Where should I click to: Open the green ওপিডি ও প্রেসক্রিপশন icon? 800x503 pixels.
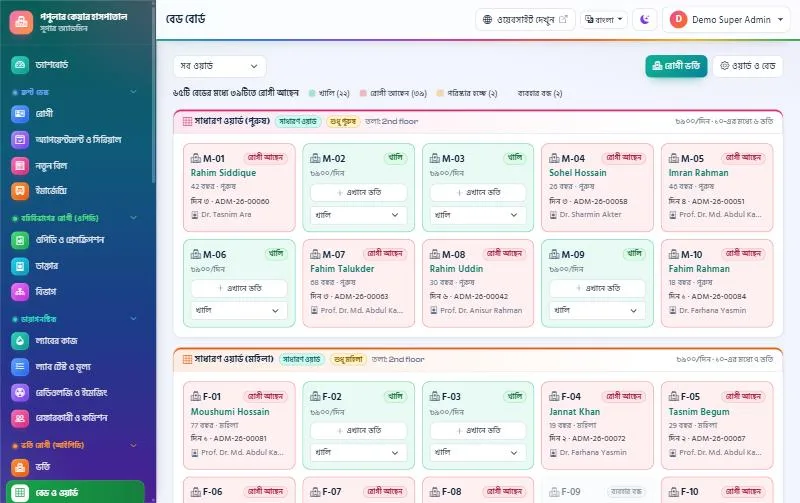pos(20,240)
